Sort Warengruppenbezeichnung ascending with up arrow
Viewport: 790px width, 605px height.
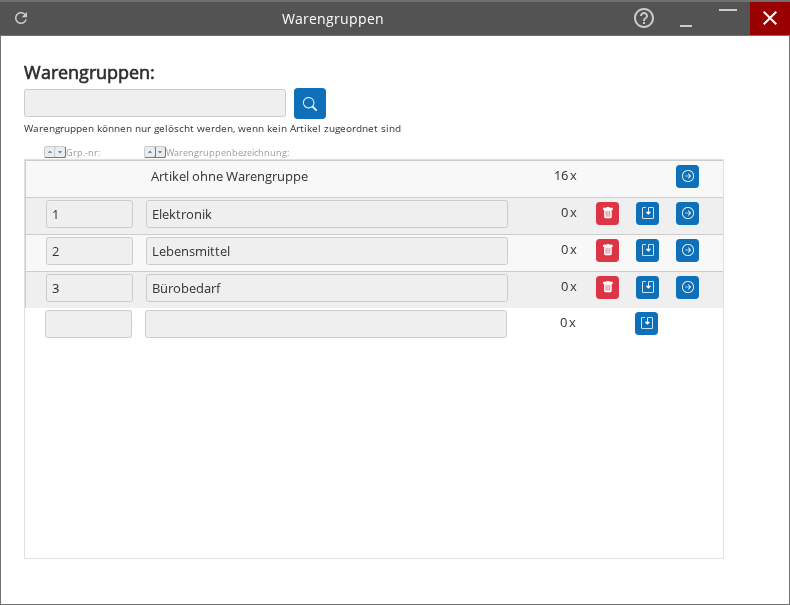coord(150,152)
